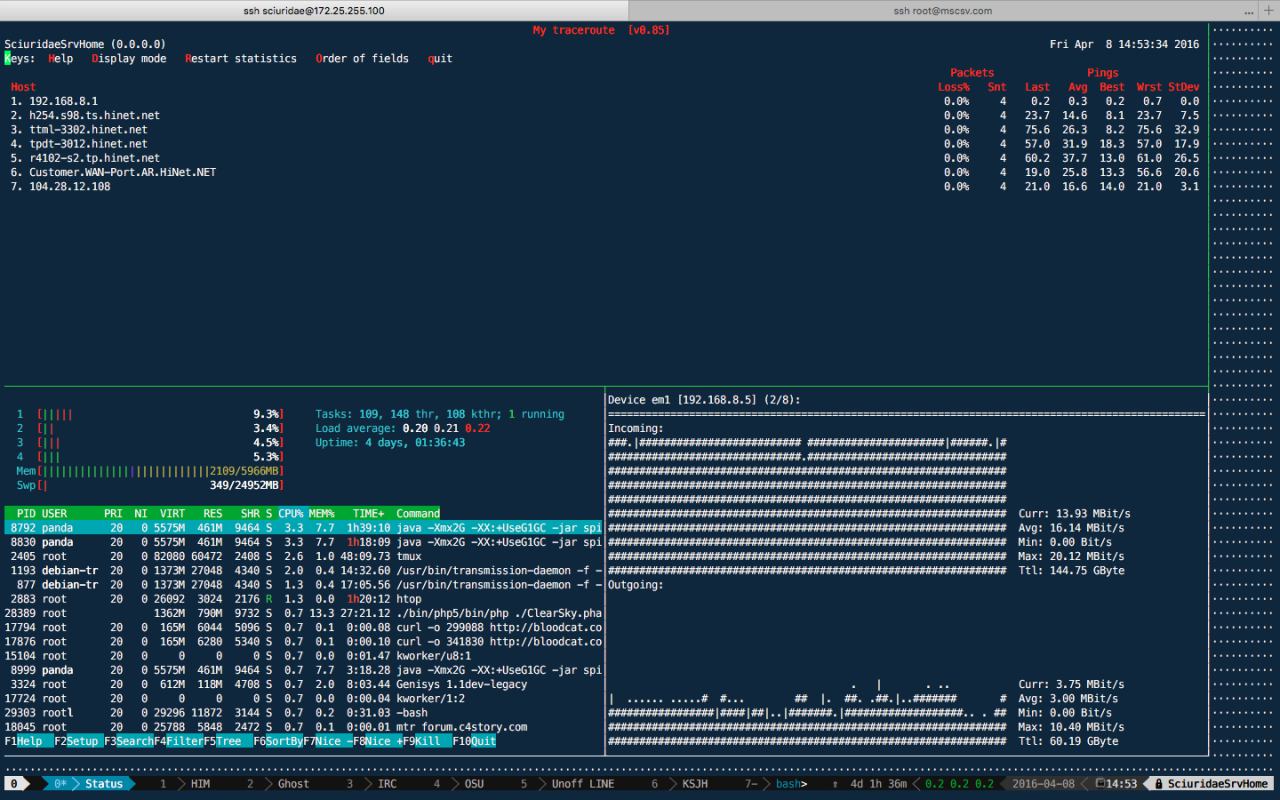
Task: Select htop process row PID 8830
Action: click(x=303, y=542)
